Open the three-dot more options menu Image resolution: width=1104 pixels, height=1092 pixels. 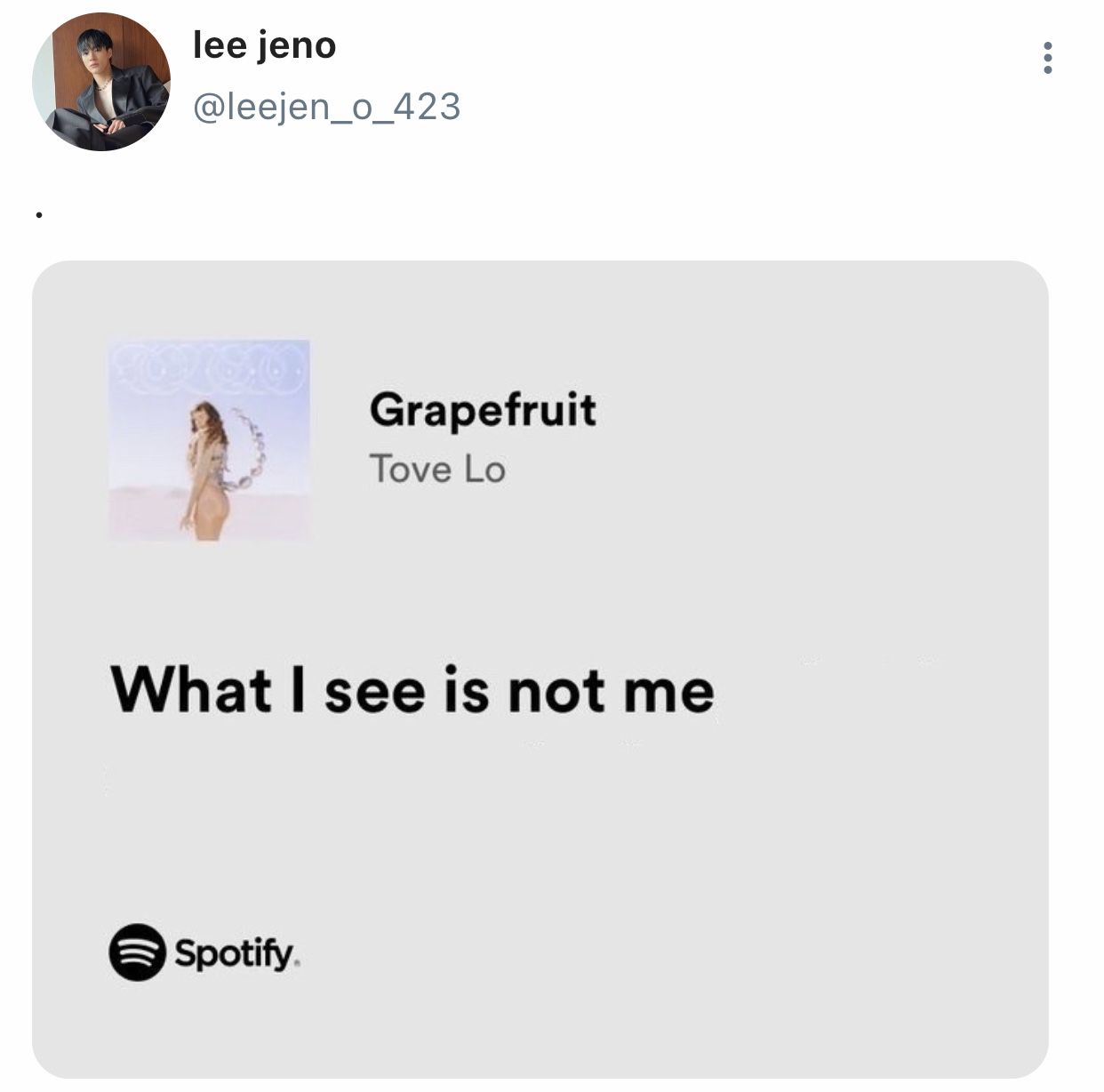pyautogui.click(x=1048, y=58)
